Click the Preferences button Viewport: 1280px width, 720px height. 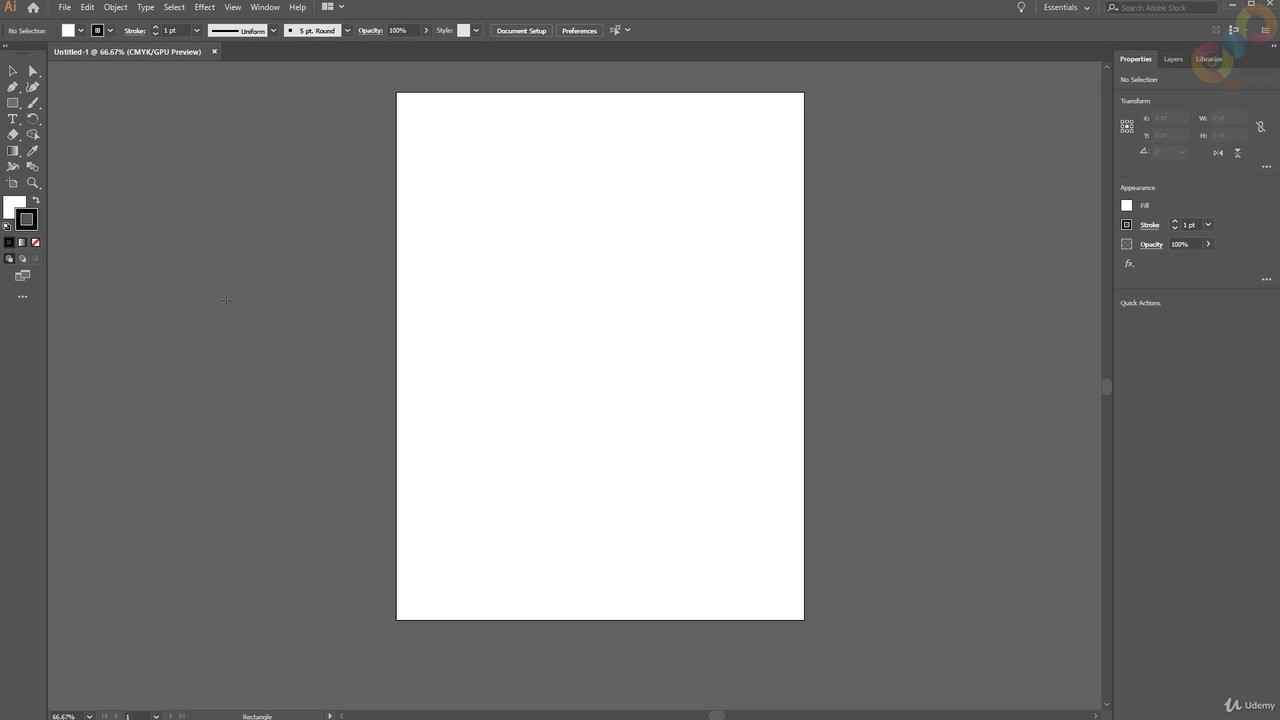(x=579, y=31)
